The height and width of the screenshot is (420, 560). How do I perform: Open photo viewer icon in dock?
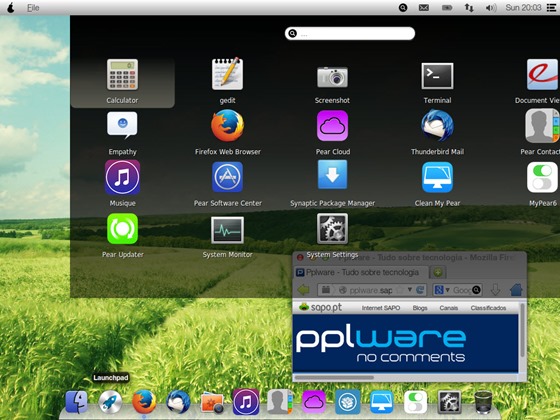(212, 403)
